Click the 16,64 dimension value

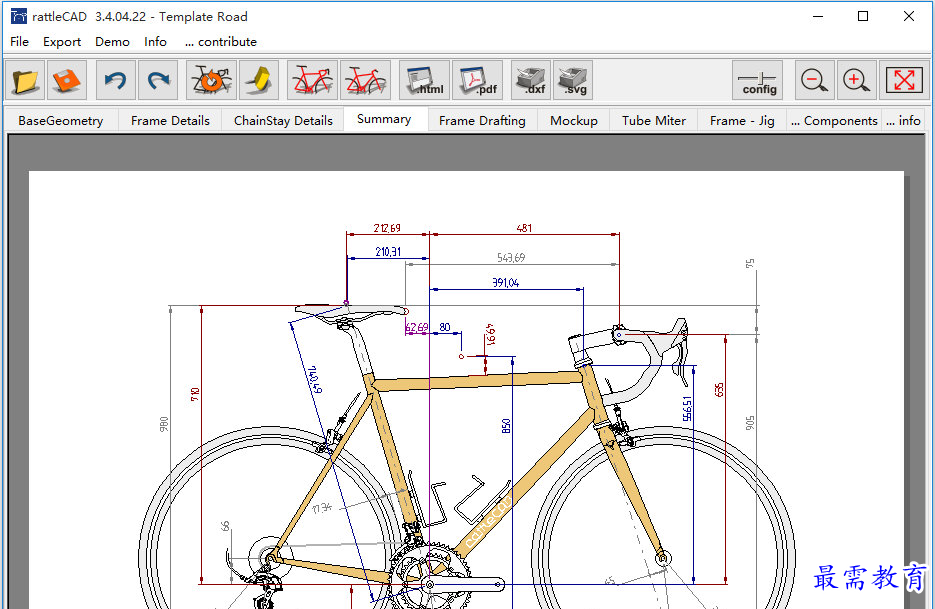pos(490,335)
